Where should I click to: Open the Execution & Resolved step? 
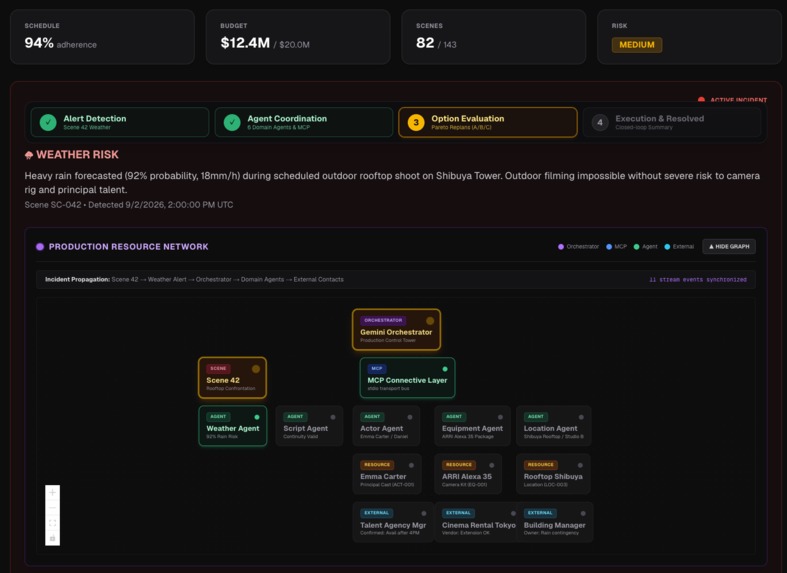(x=672, y=122)
